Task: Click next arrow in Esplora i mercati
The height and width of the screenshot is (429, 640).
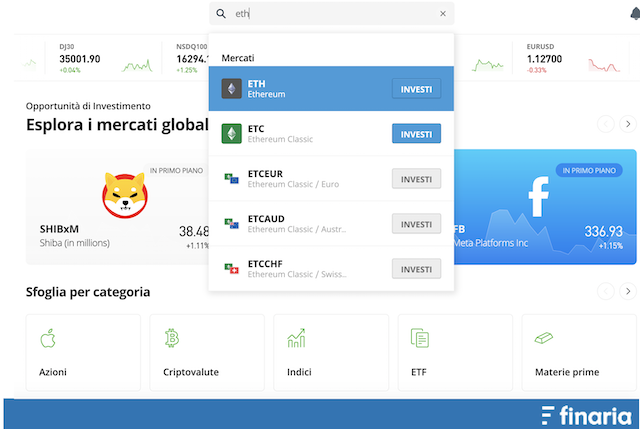Action: pyautogui.click(x=628, y=124)
